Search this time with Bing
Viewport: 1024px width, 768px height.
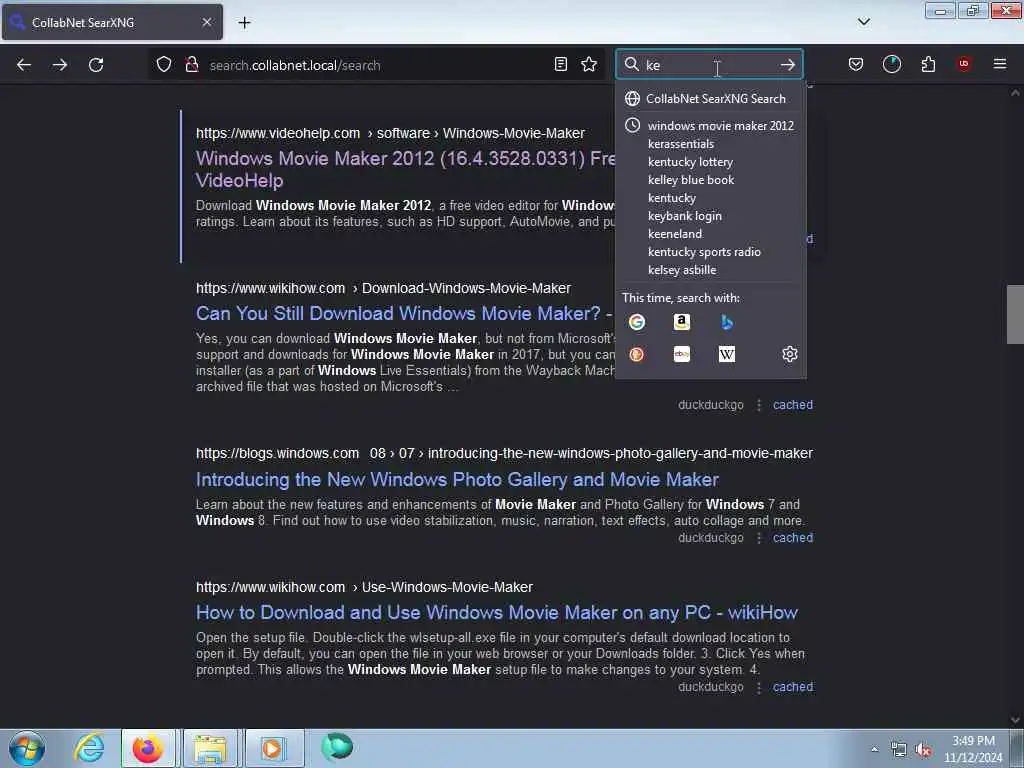pos(727,322)
